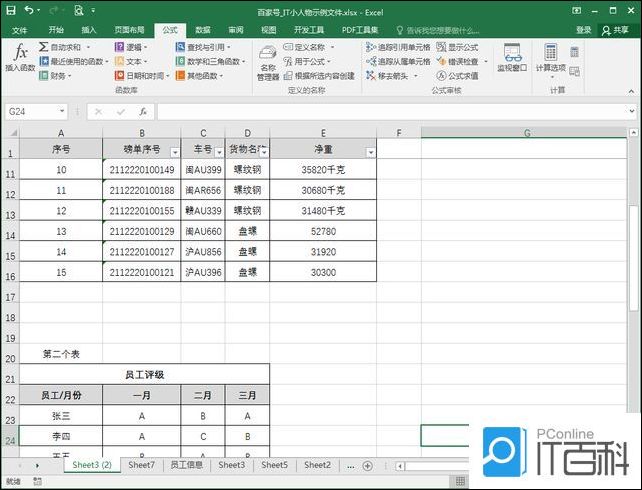The height and width of the screenshot is (490, 642).
Task: Click into the formula bar input
Action: point(392,111)
